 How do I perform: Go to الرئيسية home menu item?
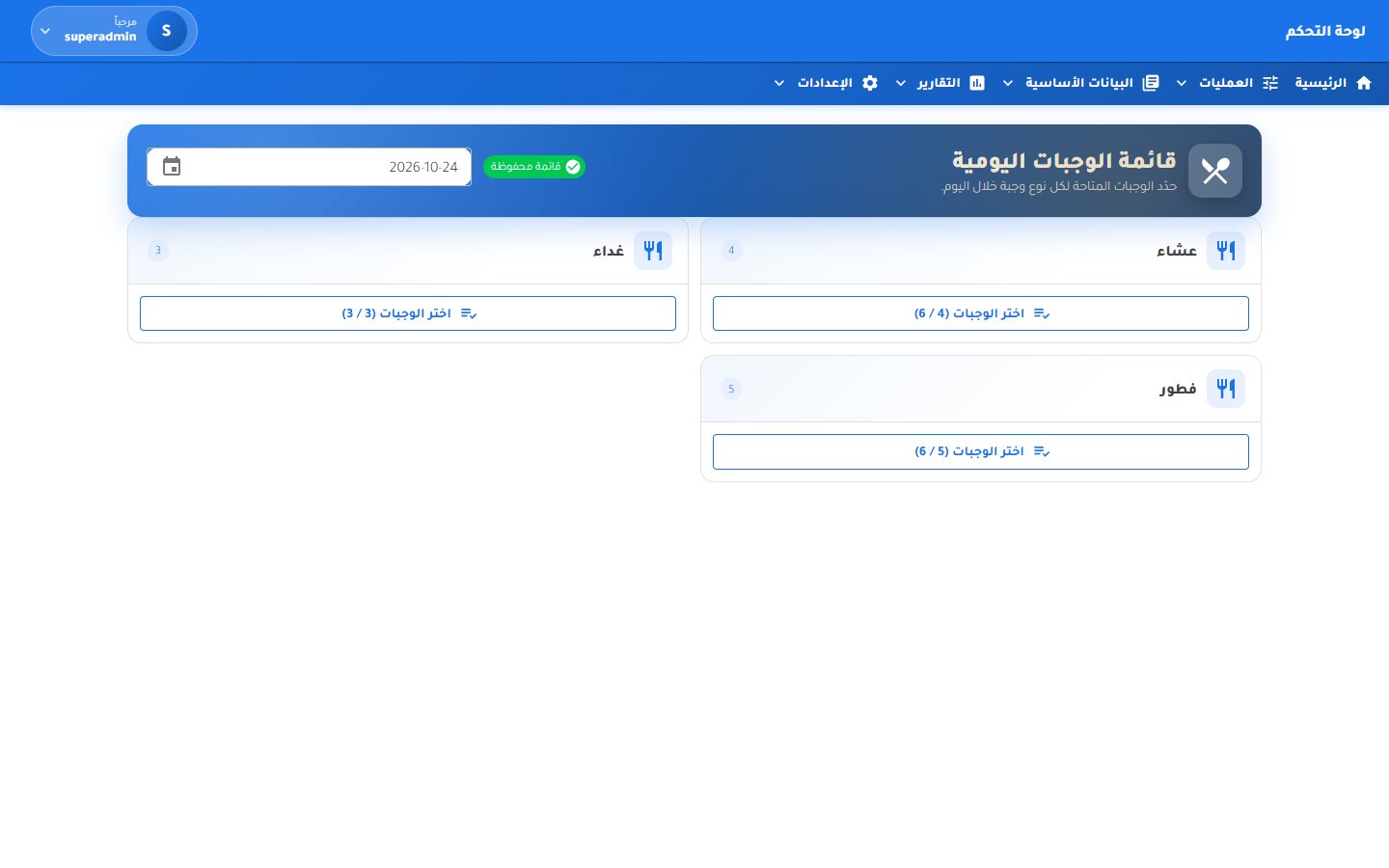click(1333, 83)
